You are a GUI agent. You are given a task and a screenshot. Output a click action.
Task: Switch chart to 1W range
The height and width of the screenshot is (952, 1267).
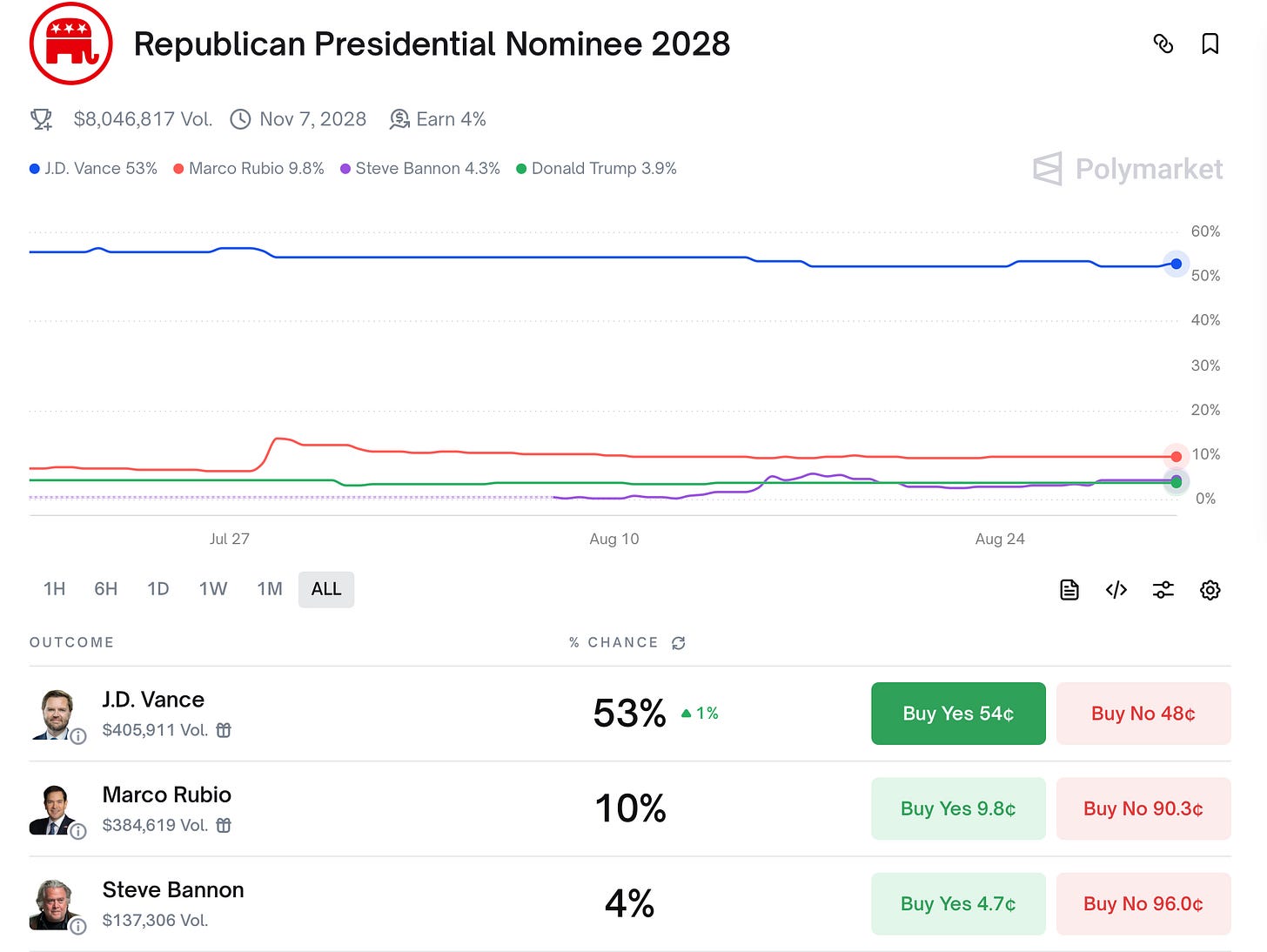coord(213,589)
